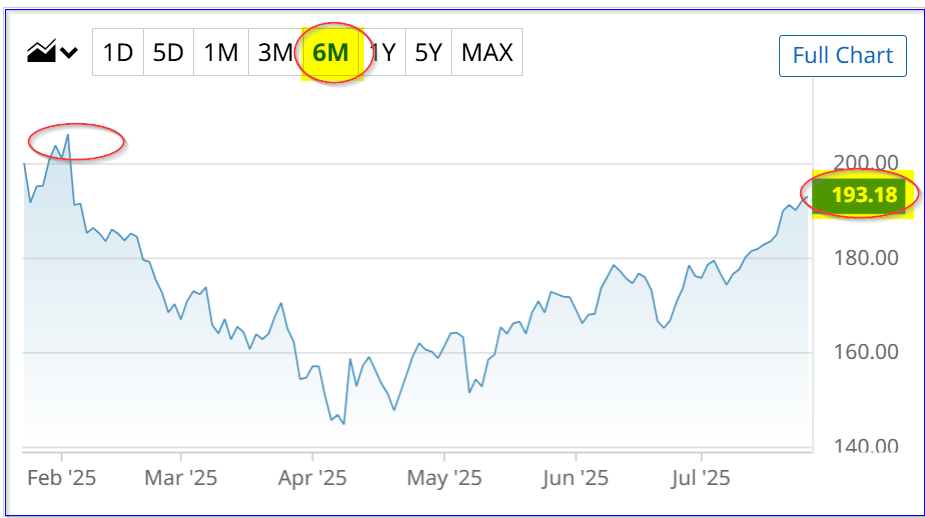Click the 200.00 price axis label
Viewport: 925px width, 518px height.
(865, 162)
